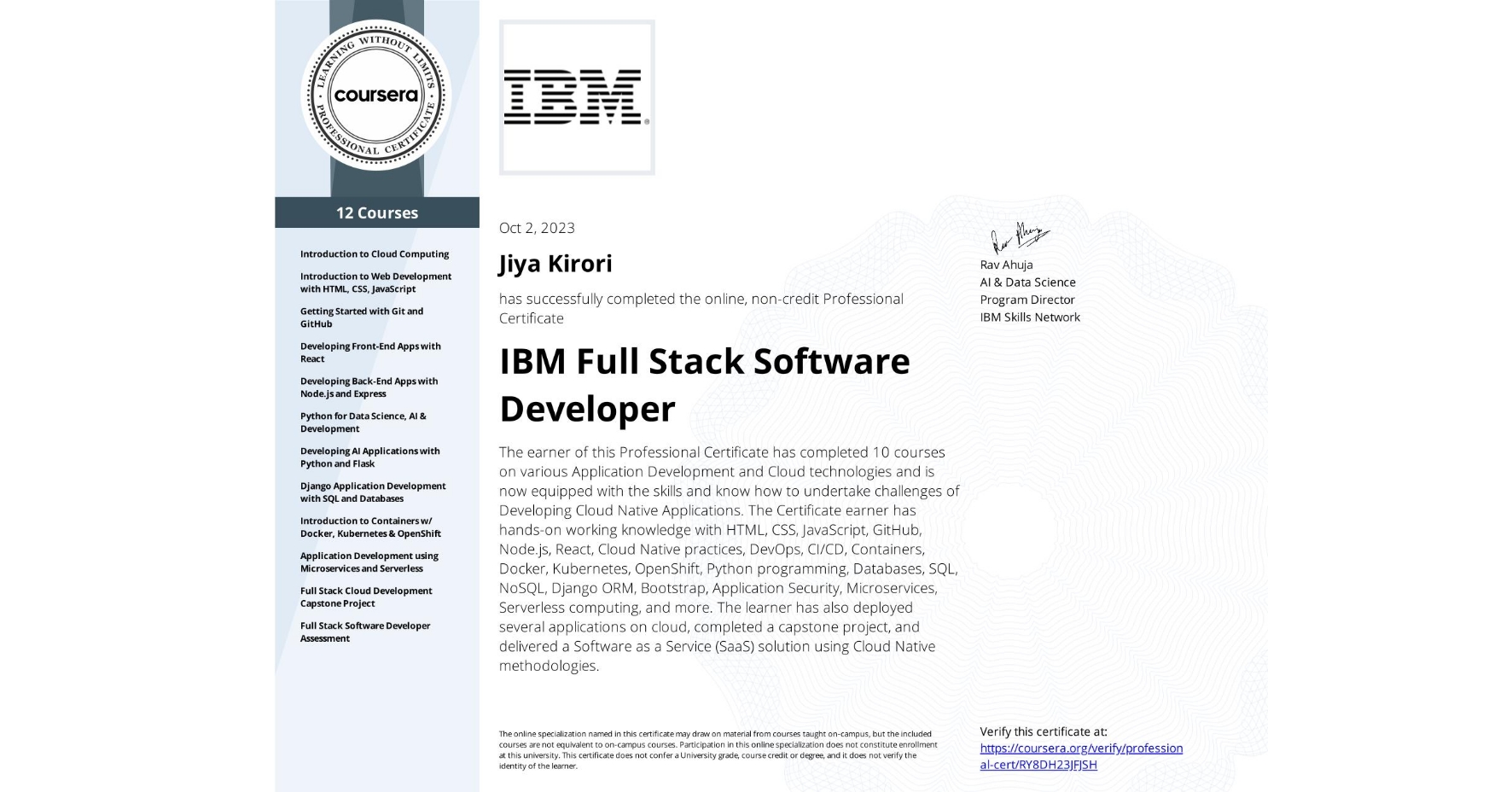Select 'Getting Started with Git and GitHub'
Image resolution: width=1512 pixels, height=792 pixels.
pyautogui.click(x=362, y=317)
